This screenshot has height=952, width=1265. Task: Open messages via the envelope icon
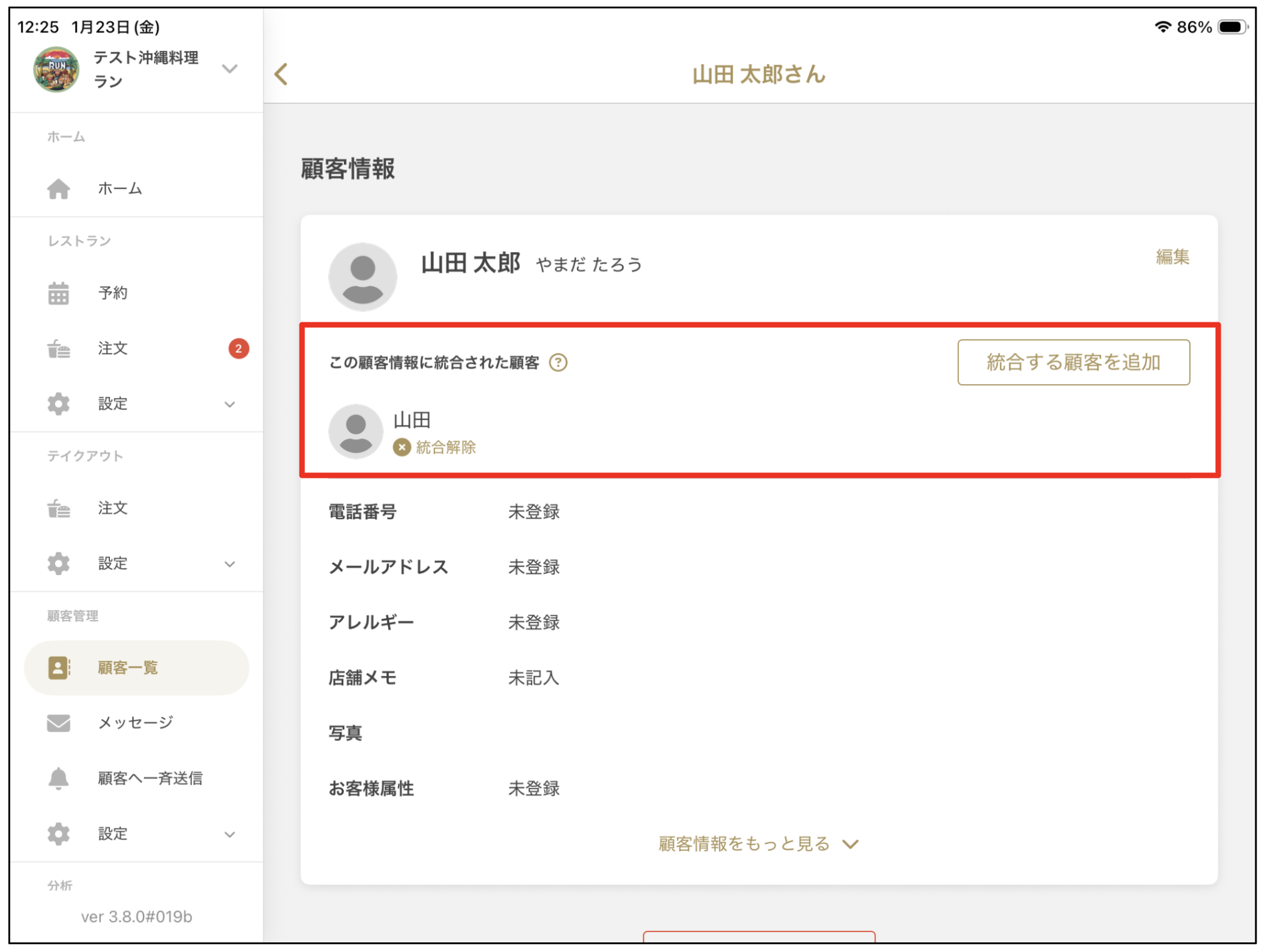[58, 722]
